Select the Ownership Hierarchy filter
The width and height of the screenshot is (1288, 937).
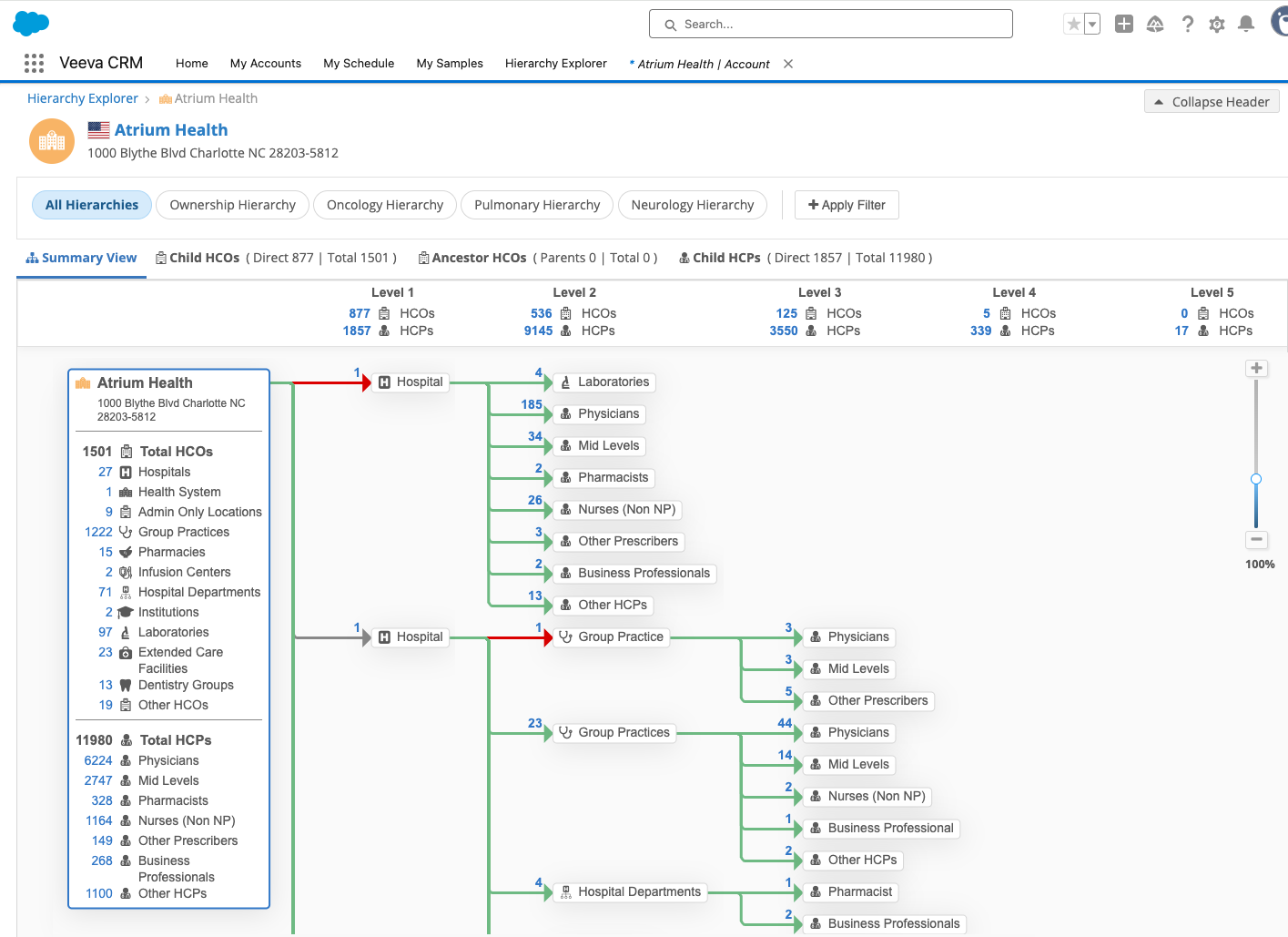(232, 205)
